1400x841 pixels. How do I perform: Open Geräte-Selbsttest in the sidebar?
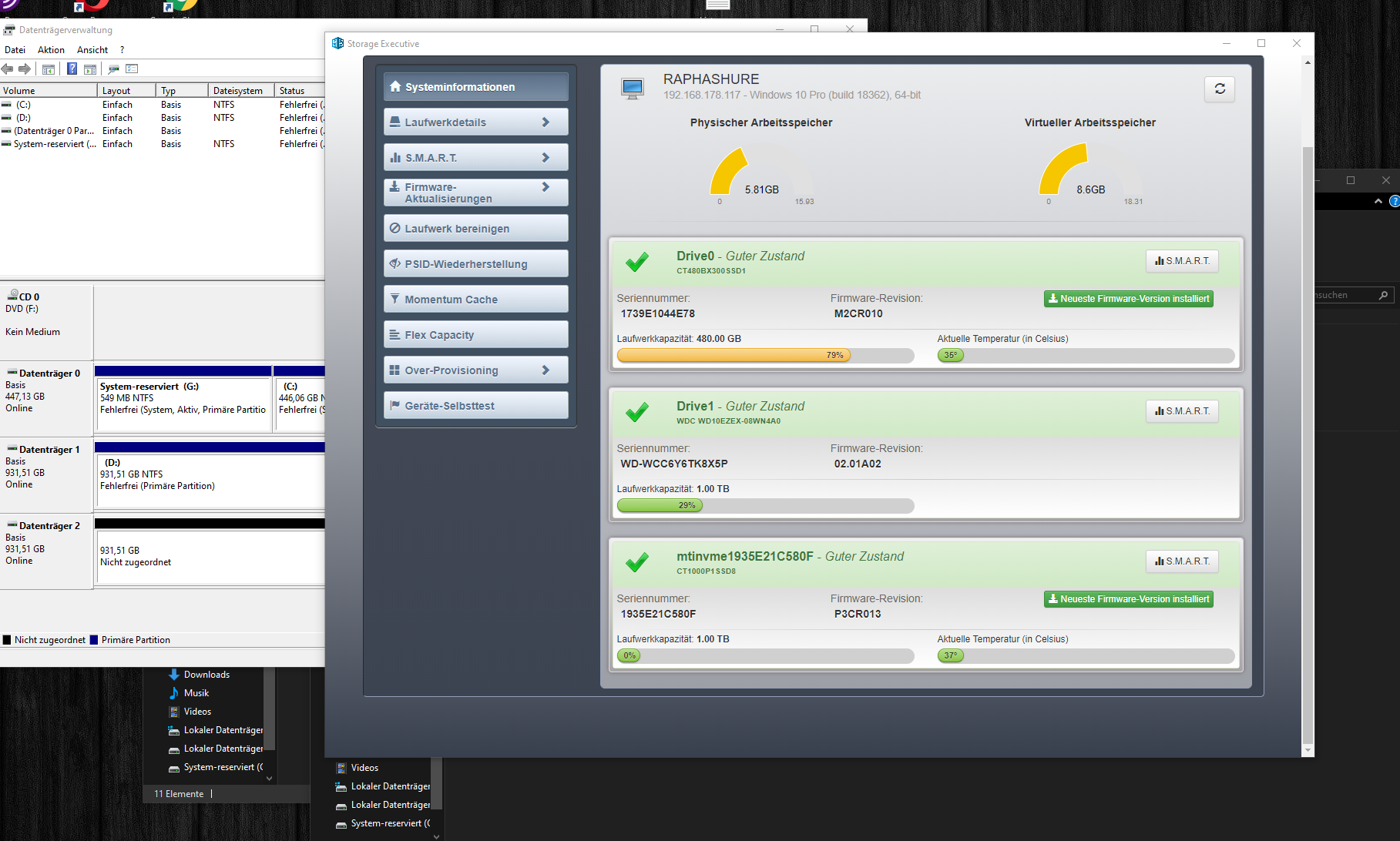point(475,406)
